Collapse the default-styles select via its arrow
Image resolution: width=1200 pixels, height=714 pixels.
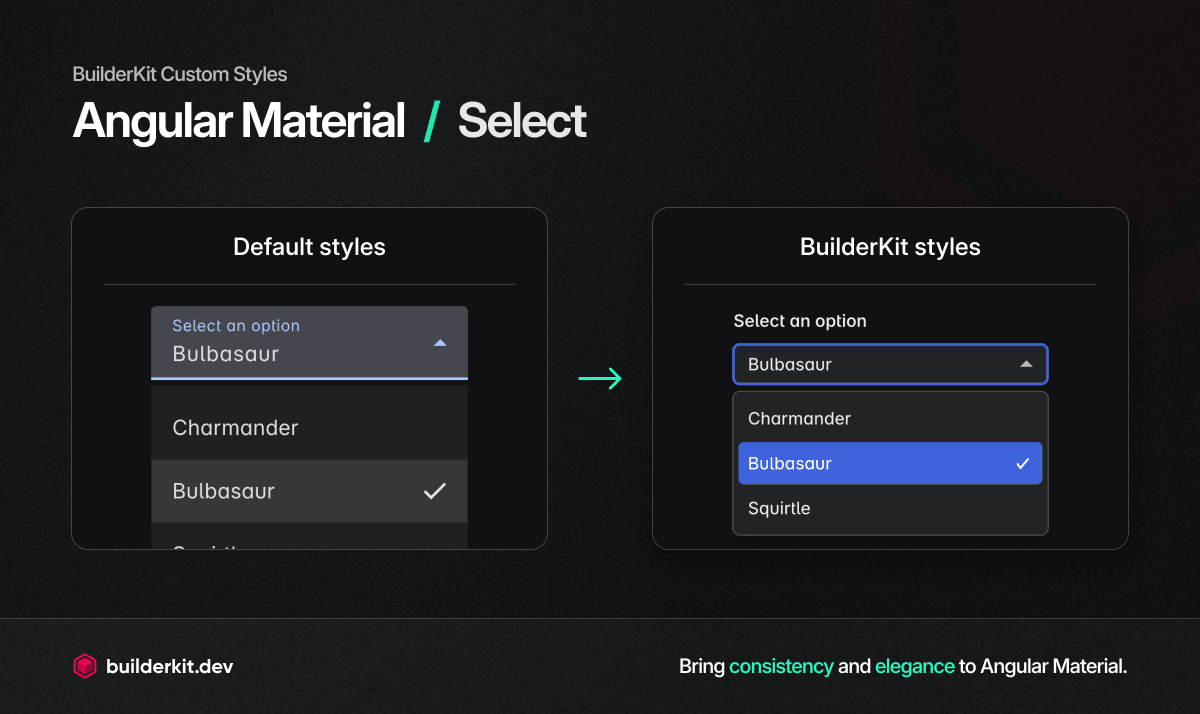click(439, 343)
